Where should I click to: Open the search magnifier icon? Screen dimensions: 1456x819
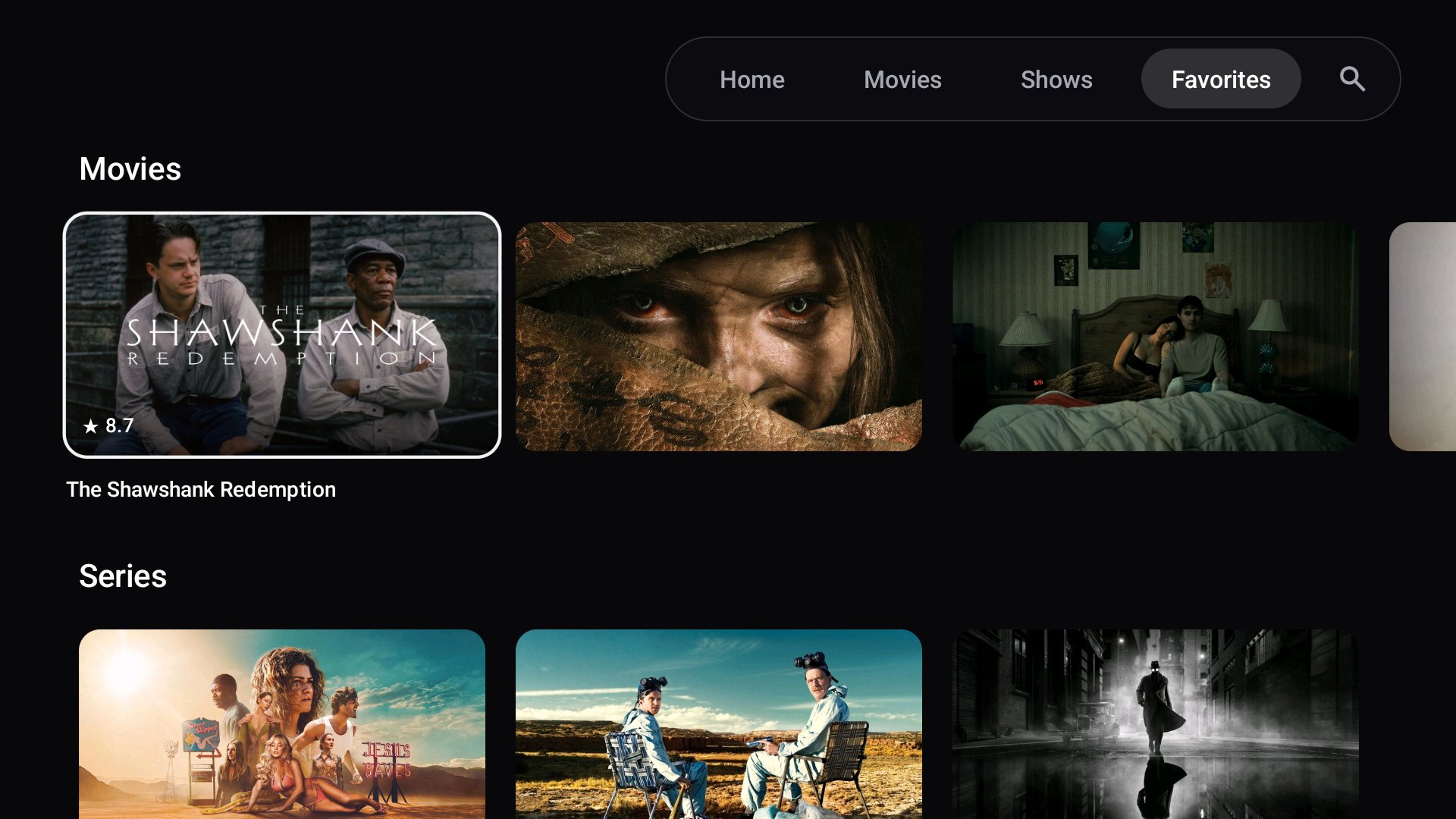(1352, 79)
